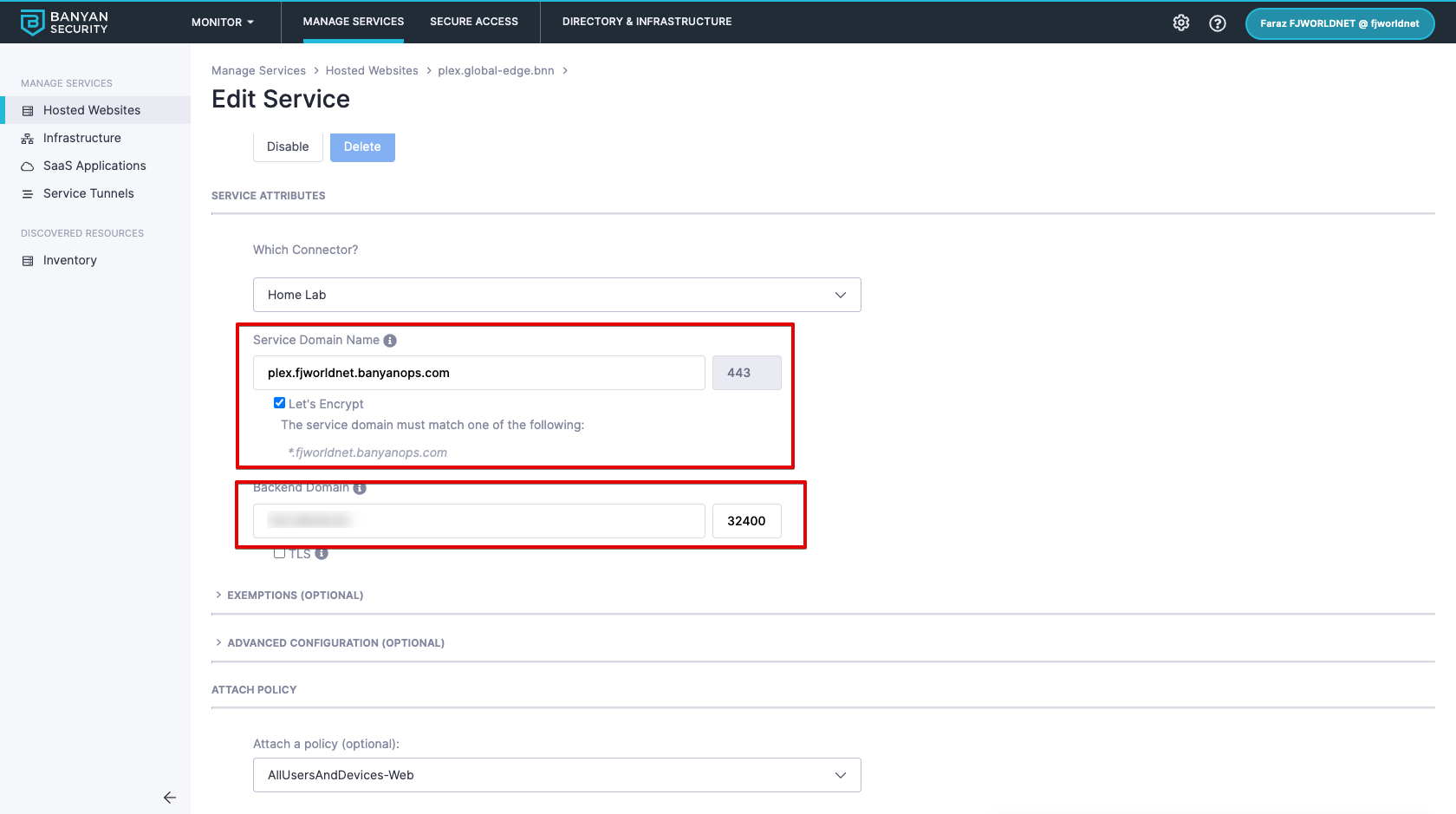Collapse the sidebar using the back arrow

(170, 798)
